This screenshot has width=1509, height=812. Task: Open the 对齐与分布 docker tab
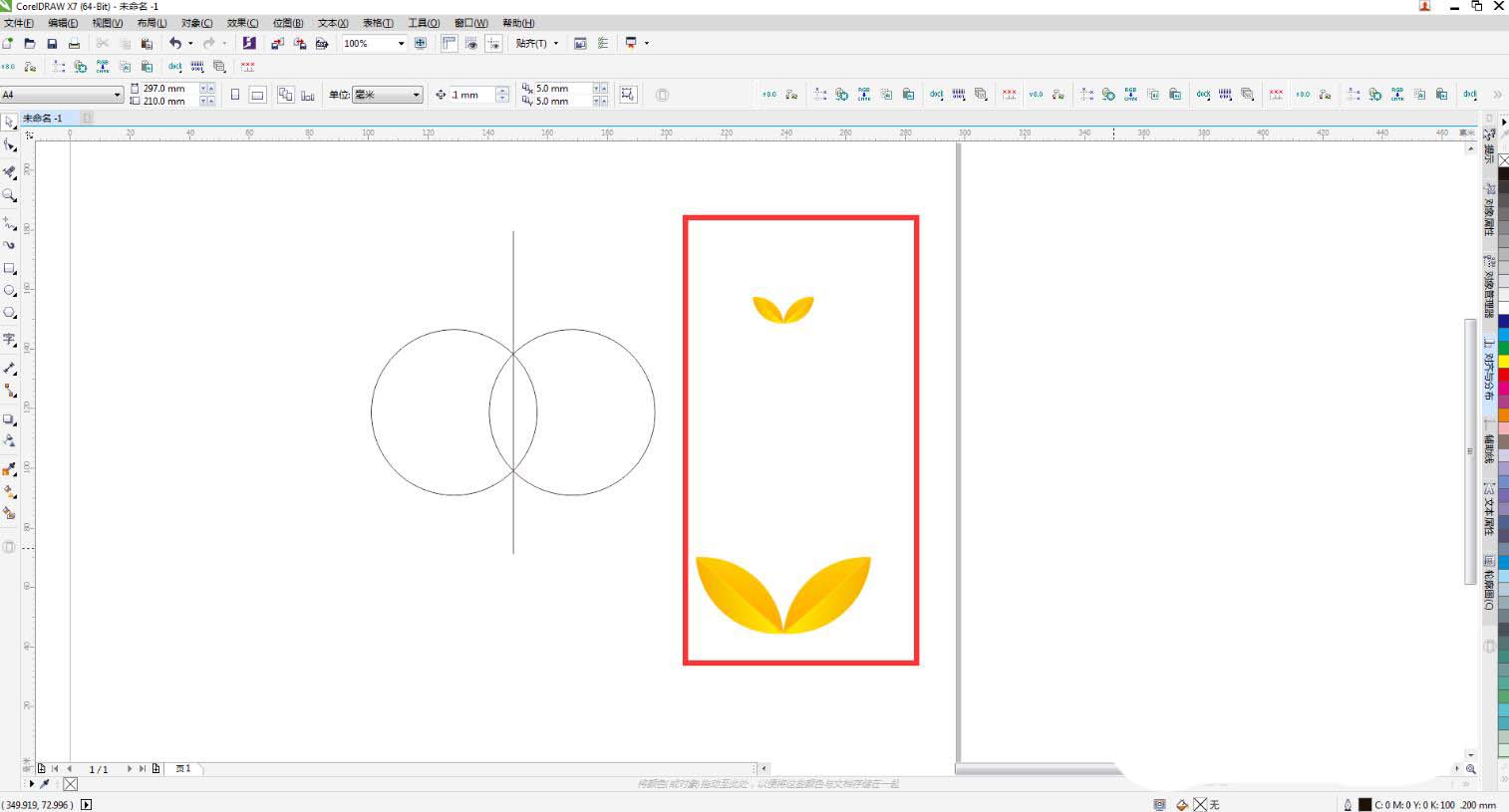1489,369
